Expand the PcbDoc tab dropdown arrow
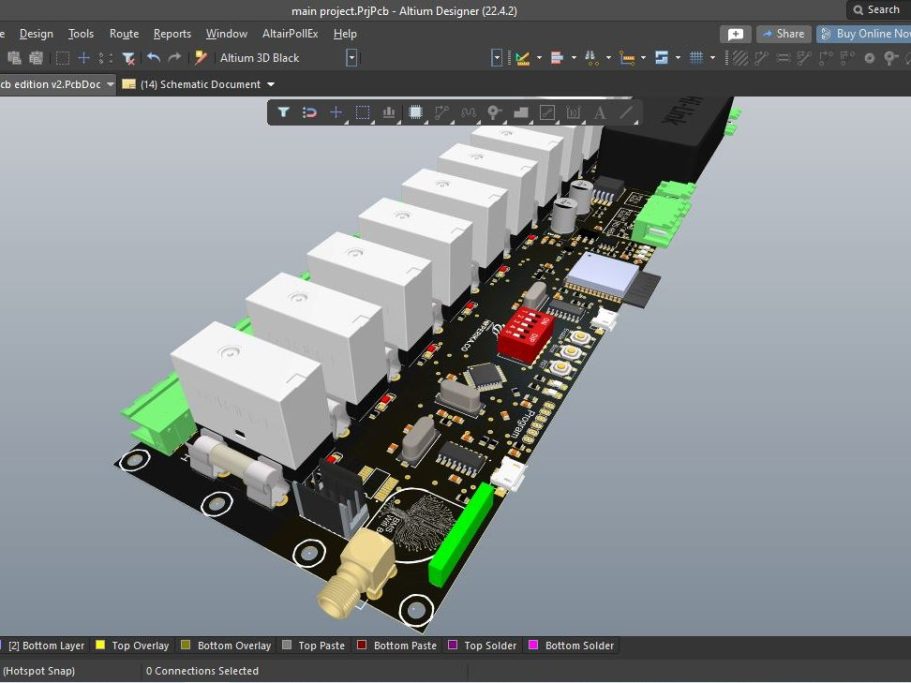Viewport: 911px width, 683px height. [x=110, y=84]
